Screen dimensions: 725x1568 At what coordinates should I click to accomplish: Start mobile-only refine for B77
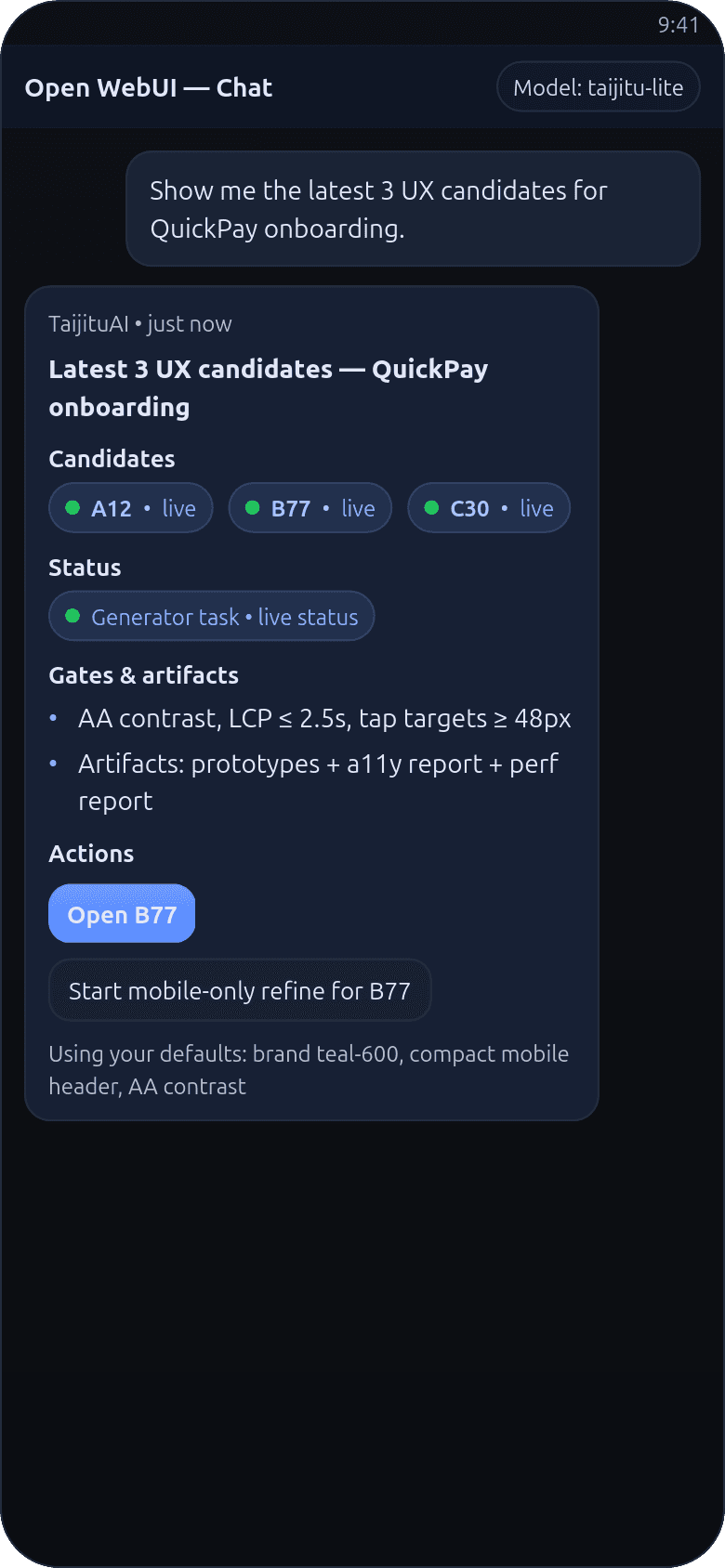pos(240,991)
